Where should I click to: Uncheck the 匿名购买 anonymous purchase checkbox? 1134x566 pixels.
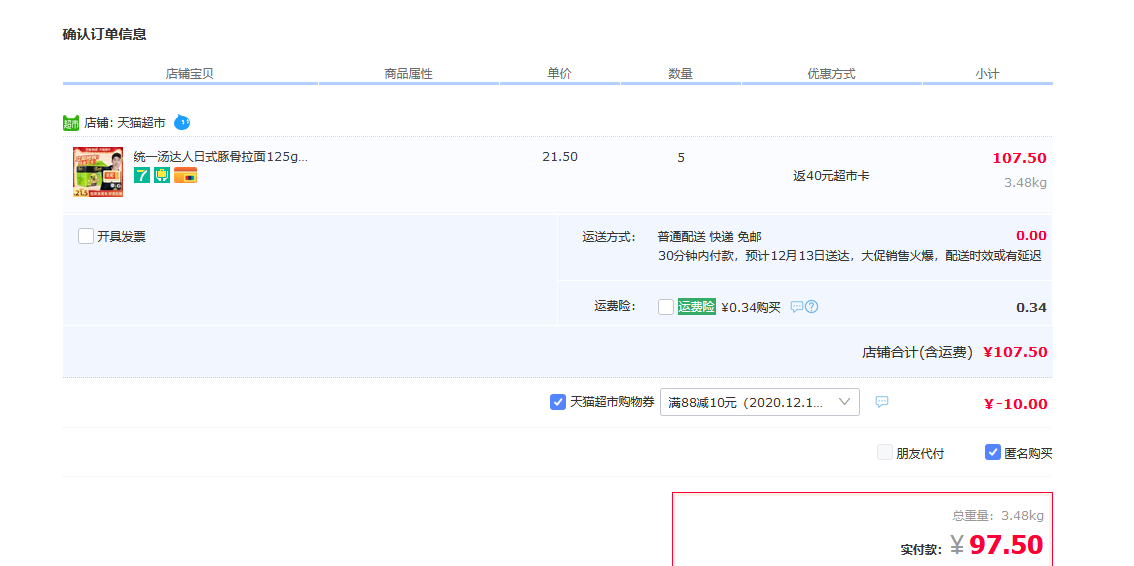pyautogui.click(x=993, y=453)
